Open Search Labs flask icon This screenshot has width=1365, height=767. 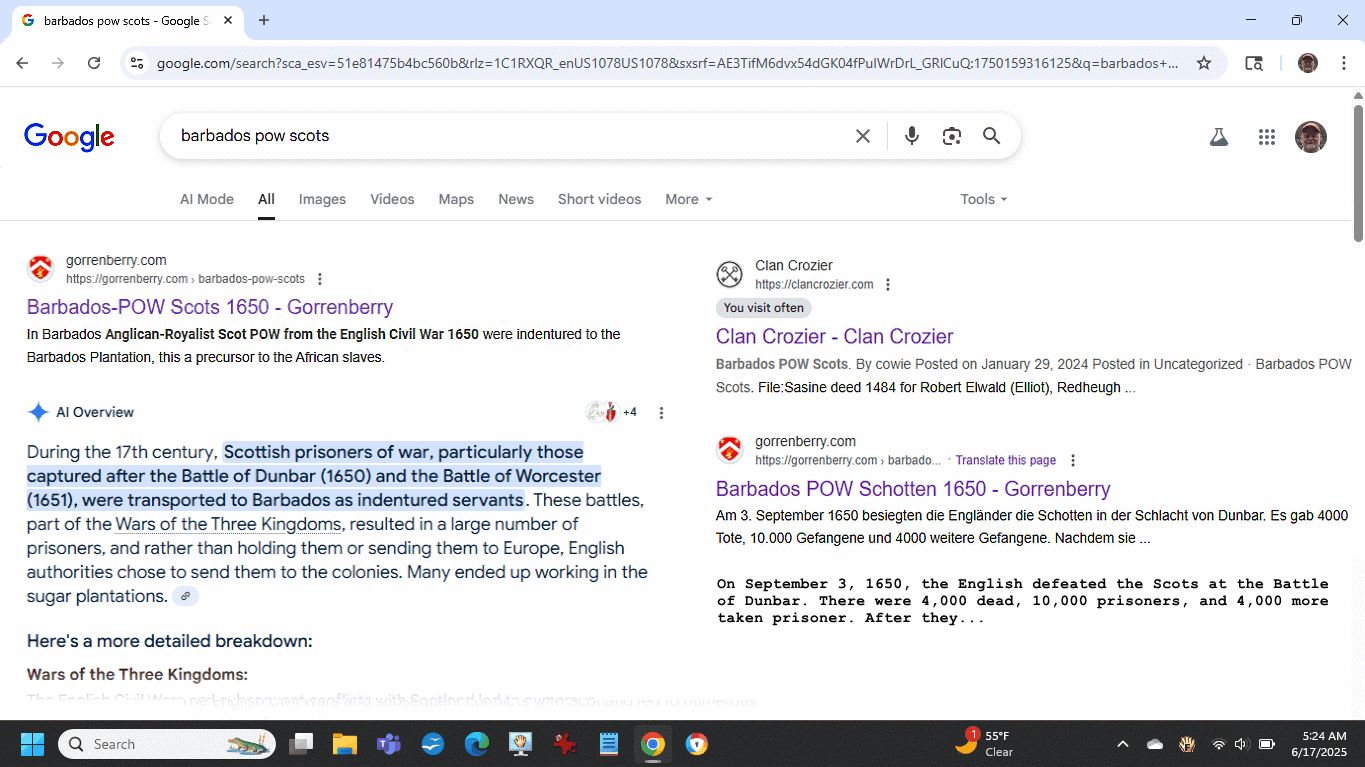coord(1218,137)
